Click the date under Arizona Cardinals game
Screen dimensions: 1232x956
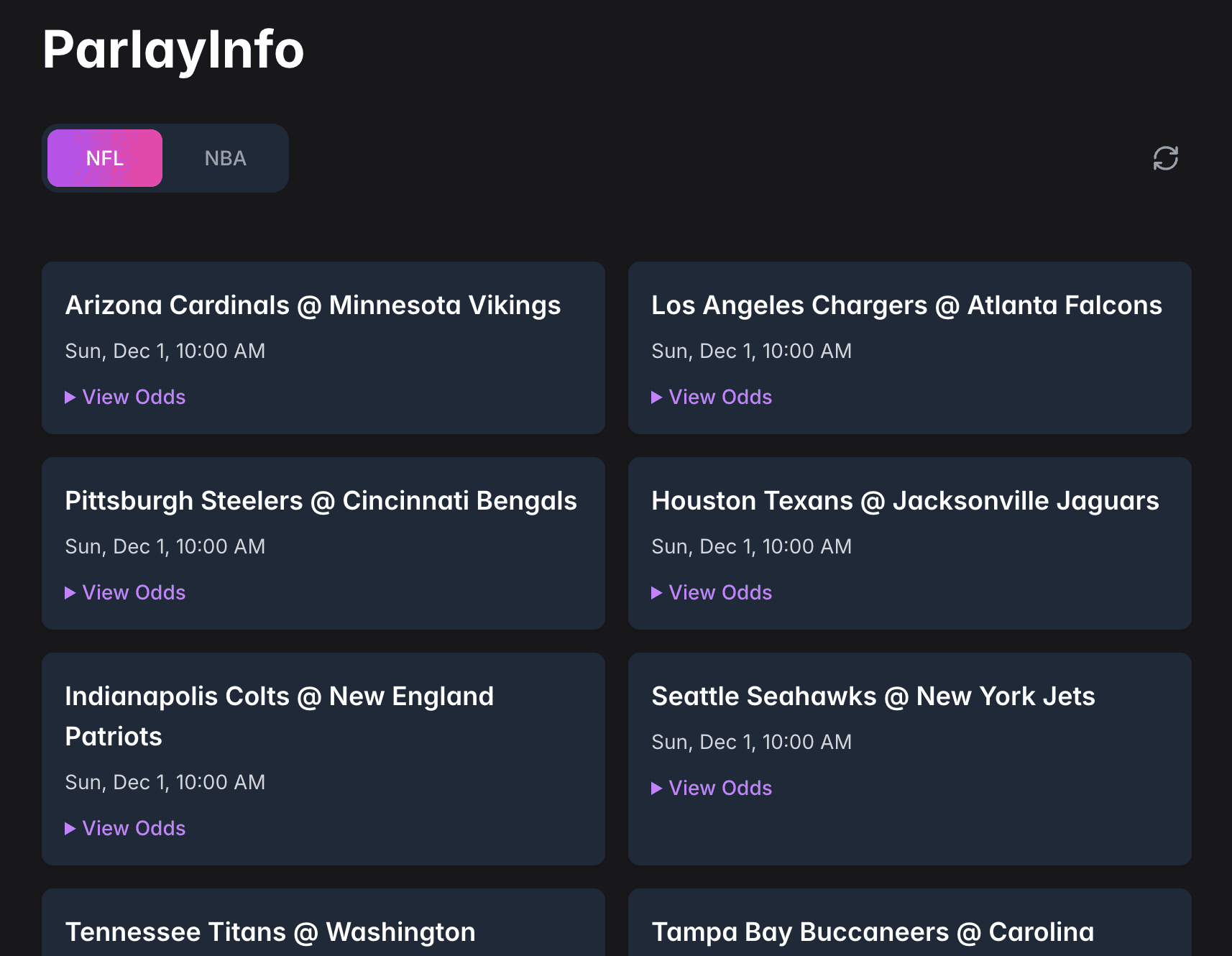pyautogui.click(x=165, y=351)
